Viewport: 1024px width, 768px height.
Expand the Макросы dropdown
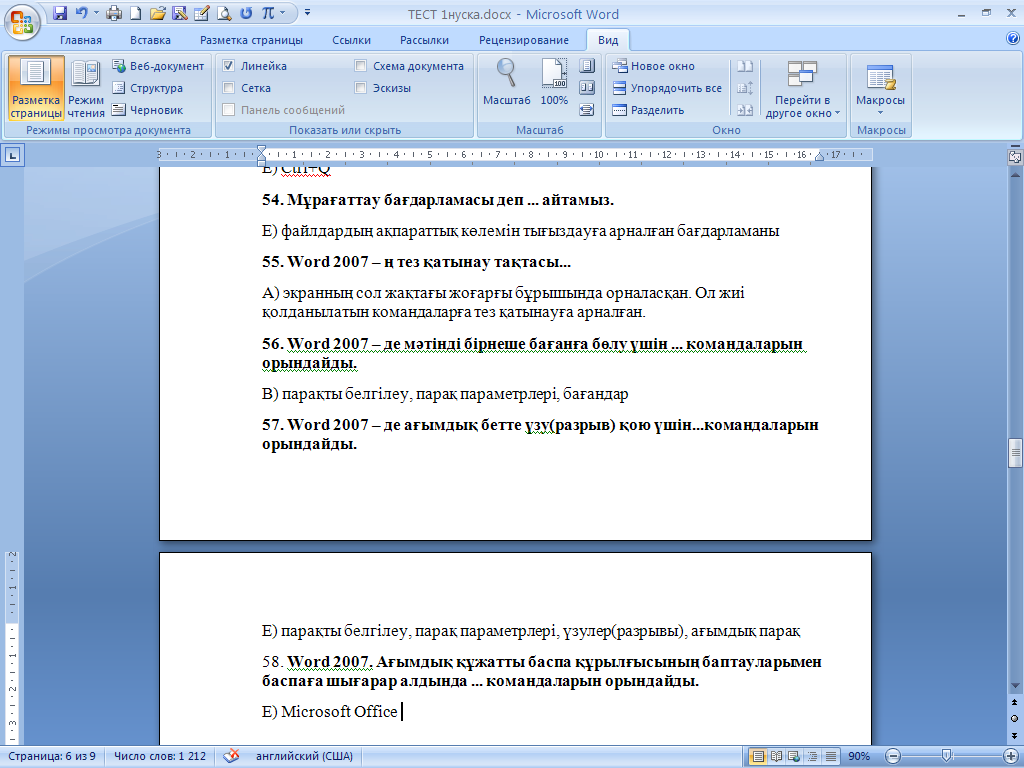[880, 89]
